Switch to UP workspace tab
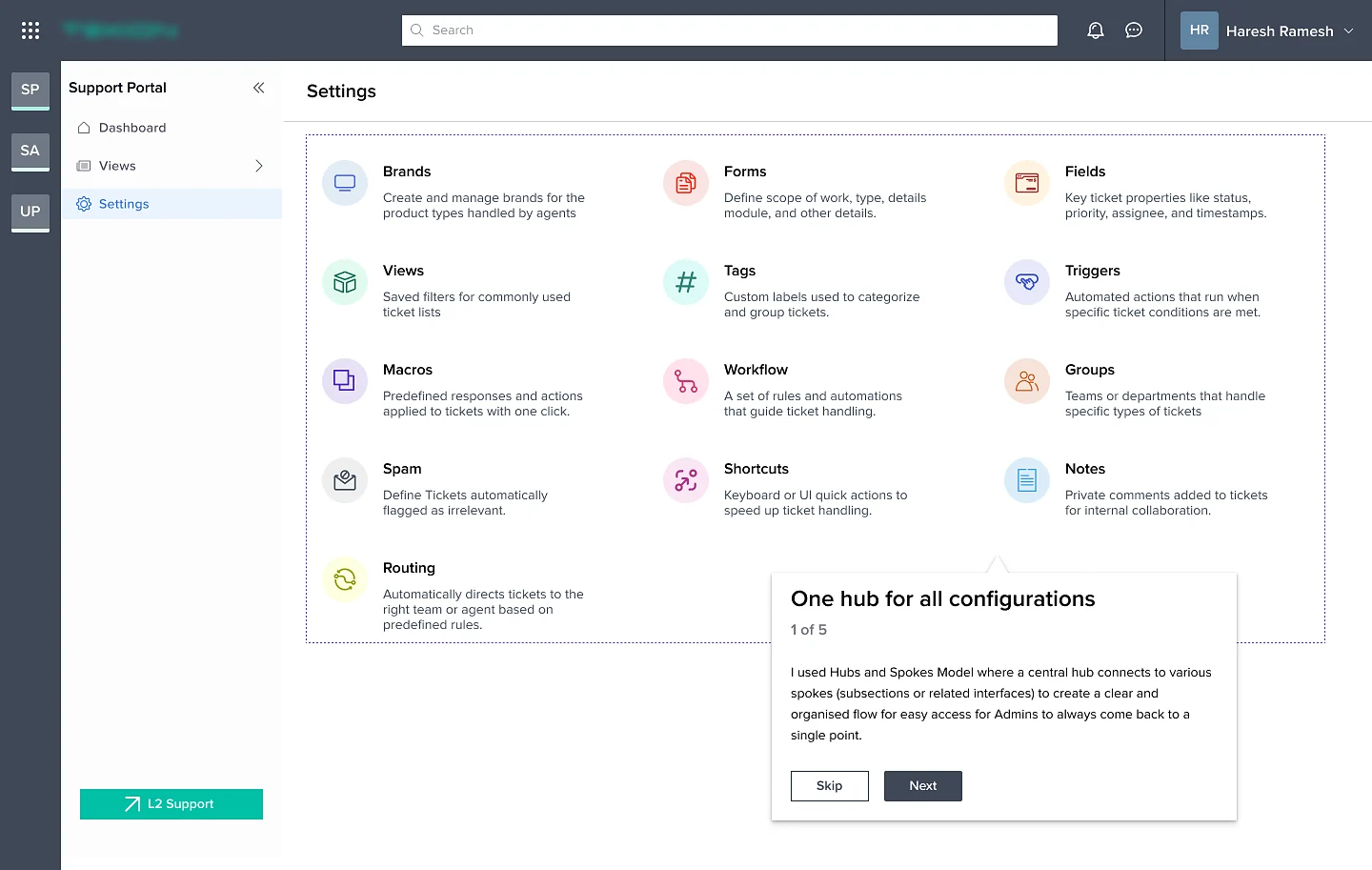This screenshot has height=870, width=1372. [x=30, y=212]
